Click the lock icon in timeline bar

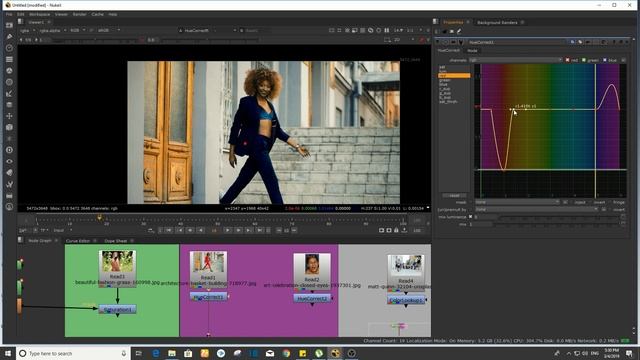396,231
